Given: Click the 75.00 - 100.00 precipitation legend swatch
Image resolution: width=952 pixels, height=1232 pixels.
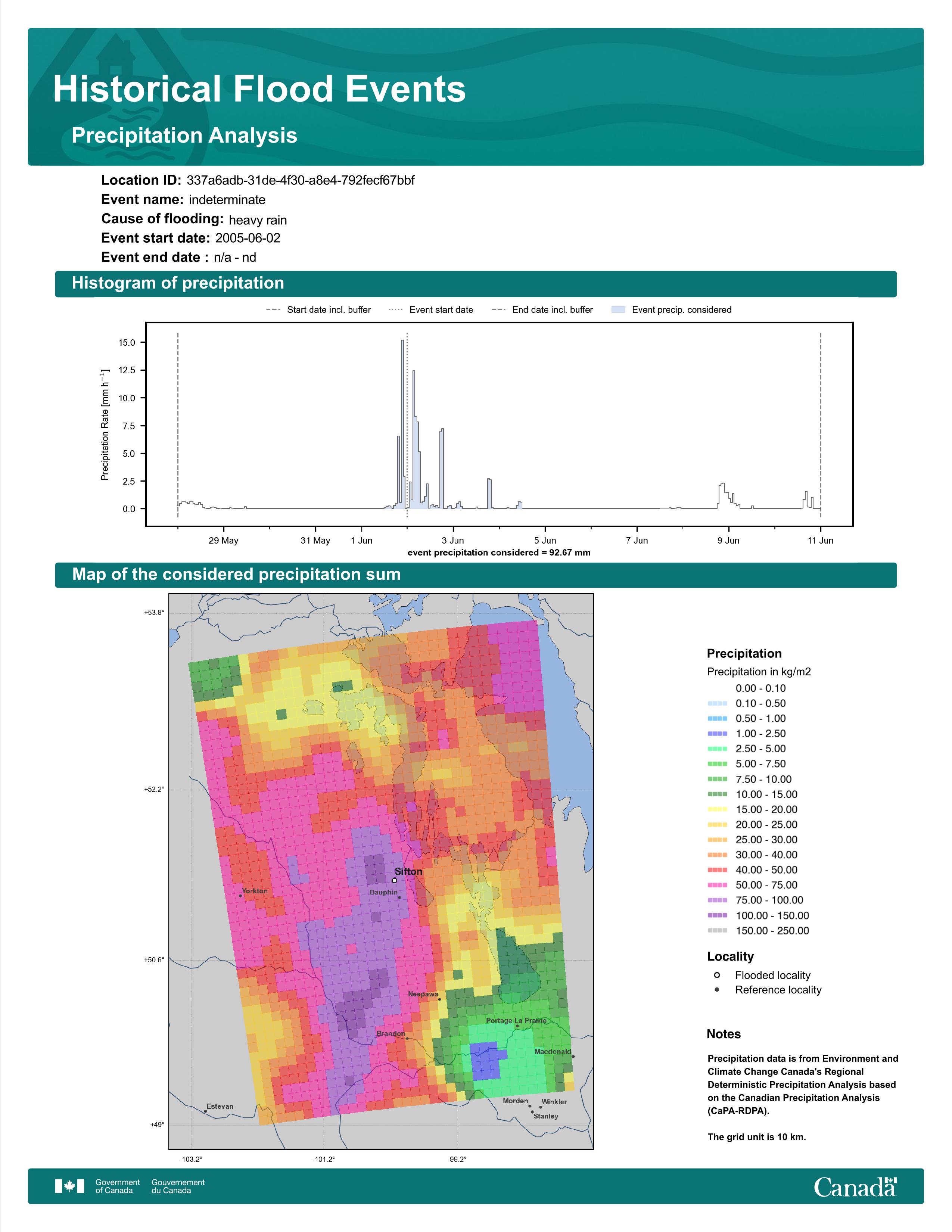Looking at the screenshot, I should tap(718, 900).
